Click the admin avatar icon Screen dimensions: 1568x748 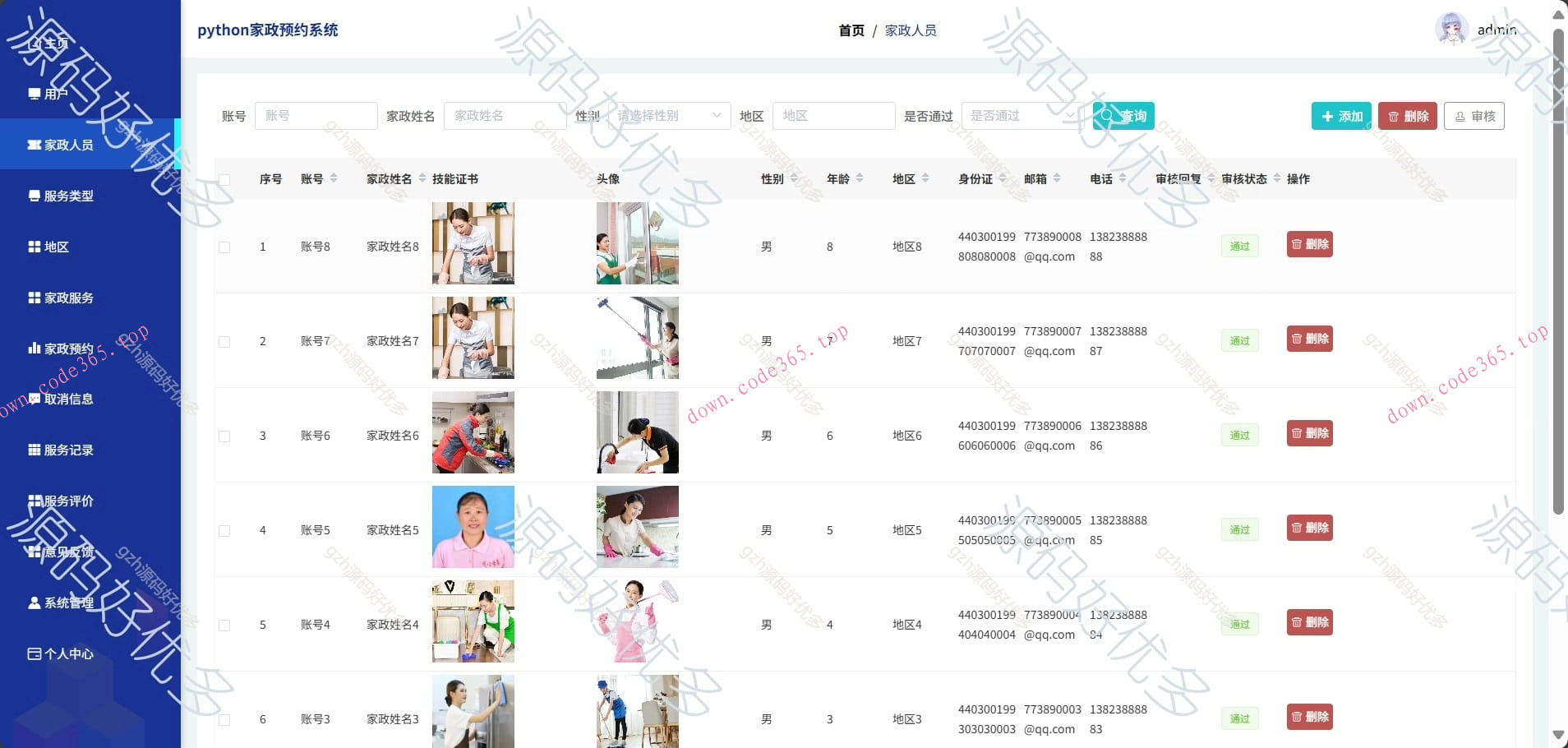click(1451, 30)
